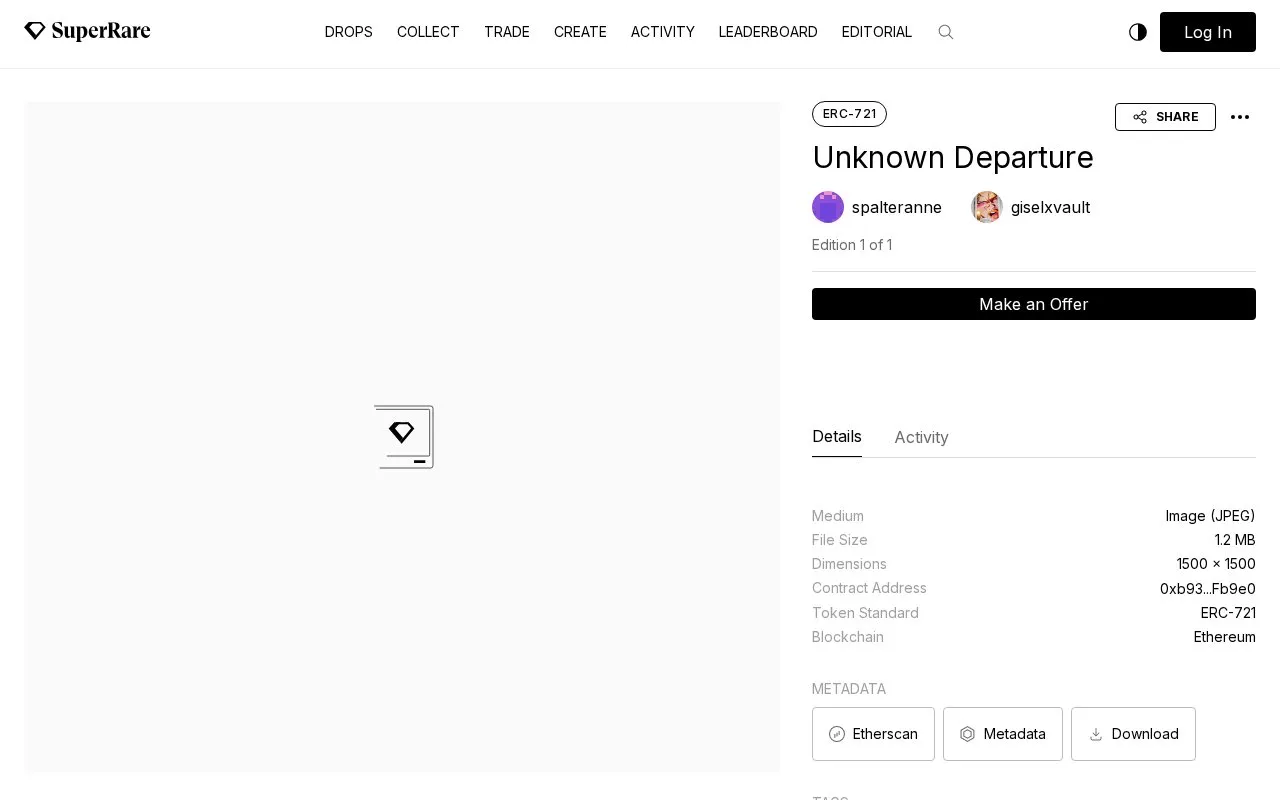Open the EDITORIAL section
Viewport: 1280px width, 800px height.
point(877,32)
